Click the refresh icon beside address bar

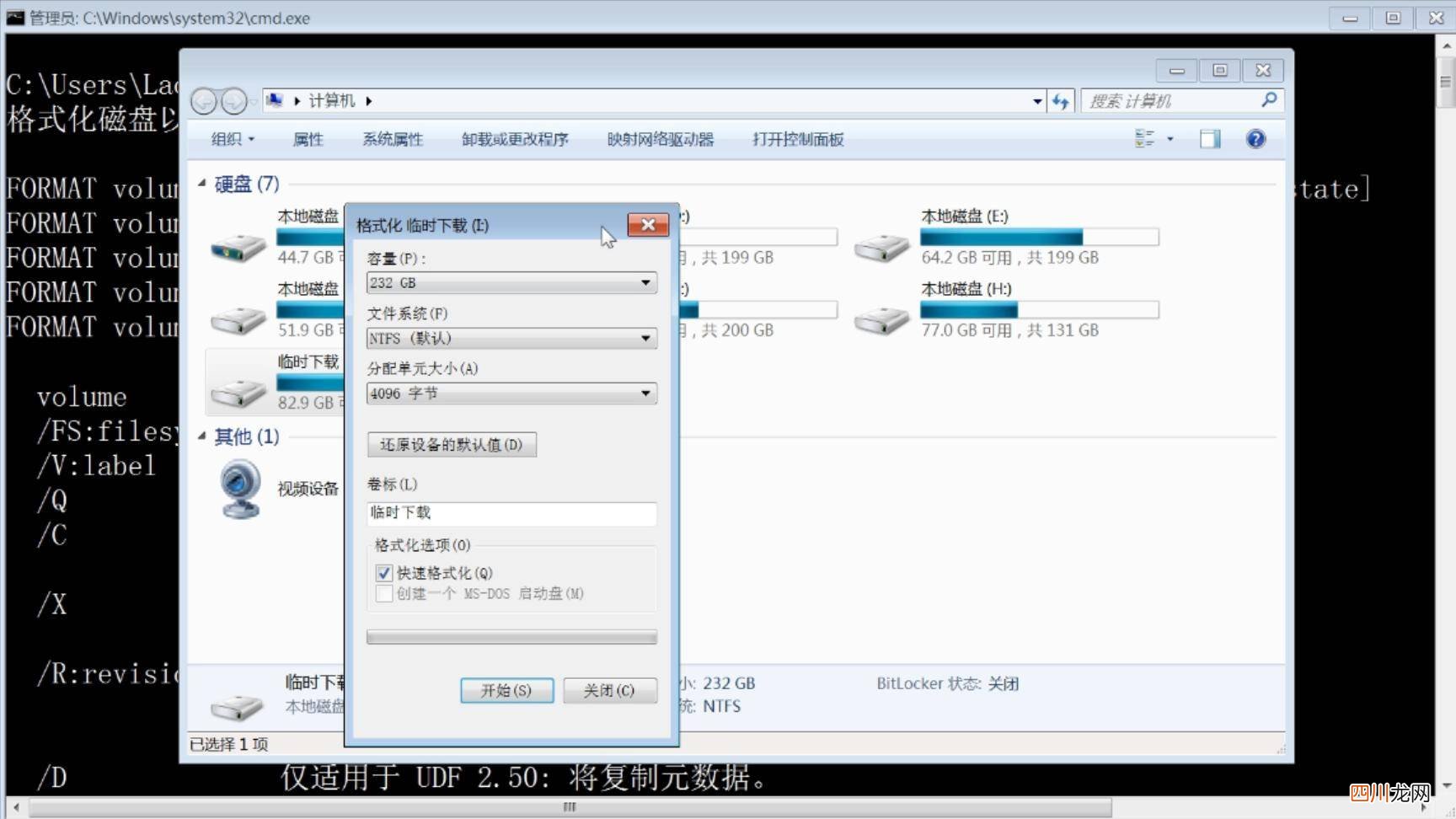coord(1061,101)
